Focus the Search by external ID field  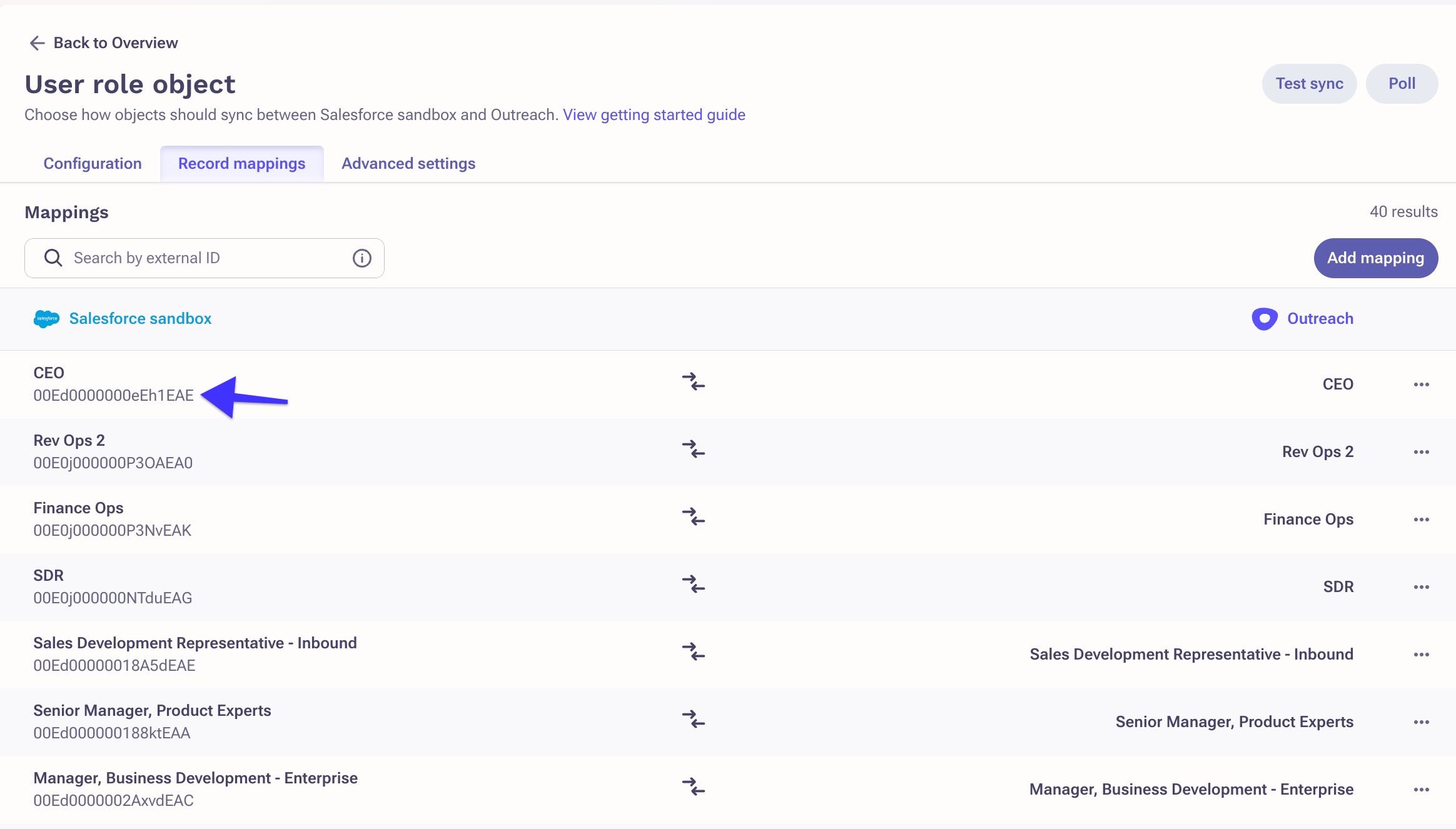coord(206,258)
